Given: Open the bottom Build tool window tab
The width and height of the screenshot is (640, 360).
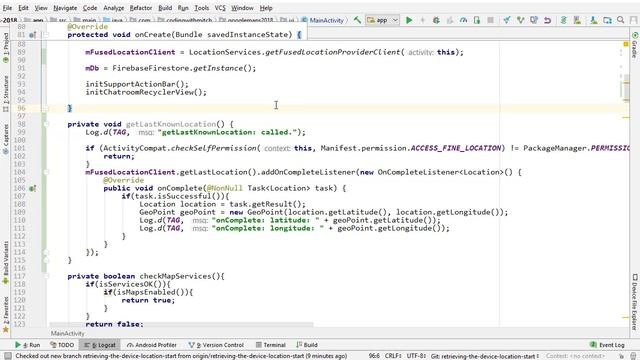Looking at the screenshot, I should point(307,345).
